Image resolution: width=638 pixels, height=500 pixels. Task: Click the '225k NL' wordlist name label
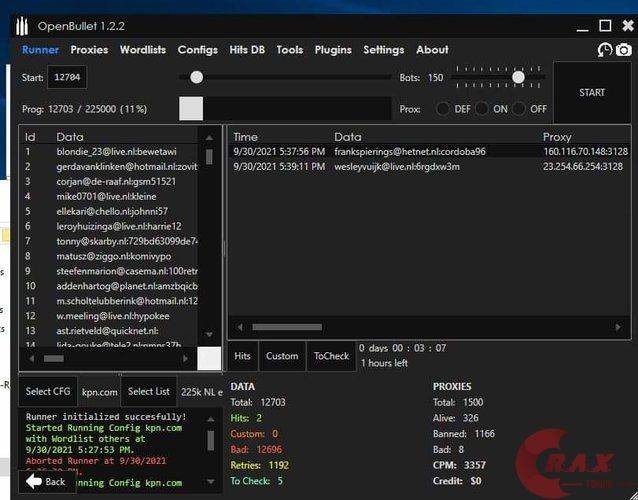point(202,392)
